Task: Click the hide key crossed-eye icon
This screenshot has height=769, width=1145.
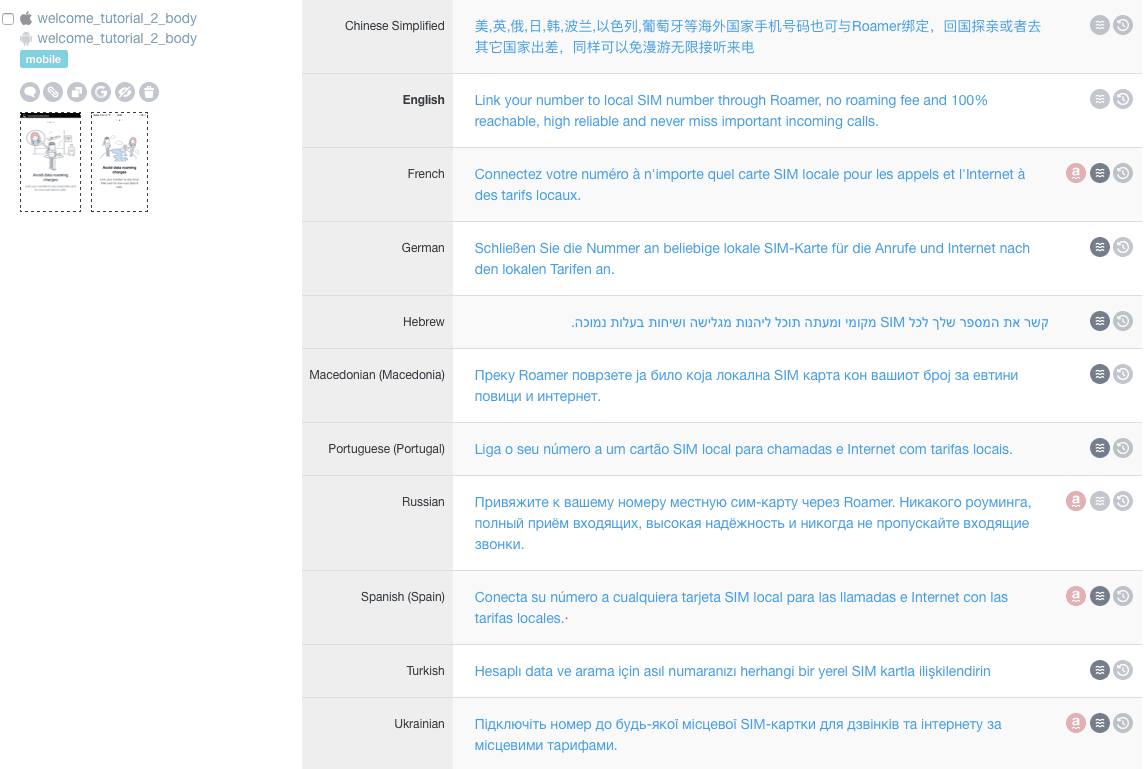Action: (125, 92)
